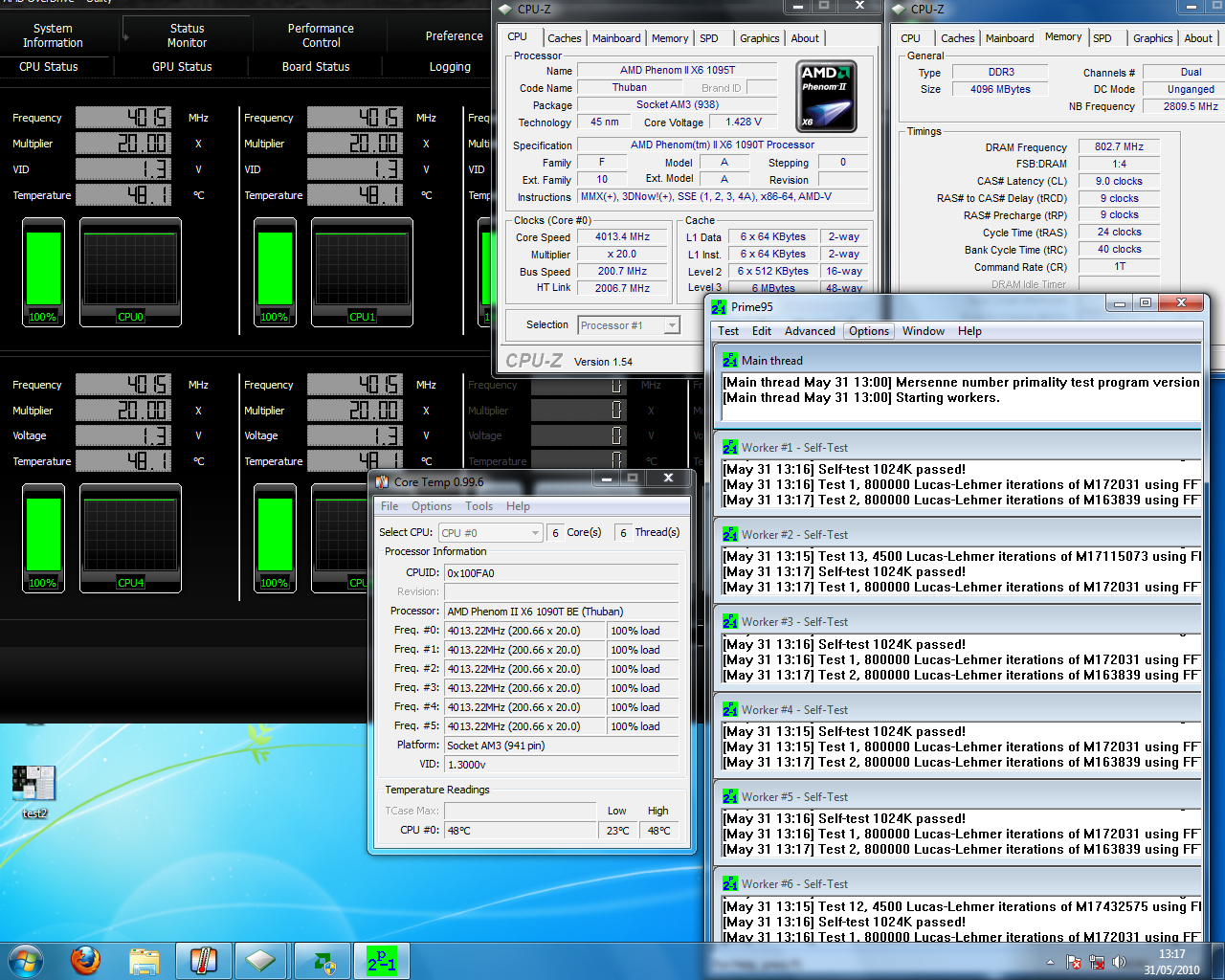Click Worker #1 Self-Test window icon
Viewport: 1225px width, 980px height.
[x=730, y=447]
